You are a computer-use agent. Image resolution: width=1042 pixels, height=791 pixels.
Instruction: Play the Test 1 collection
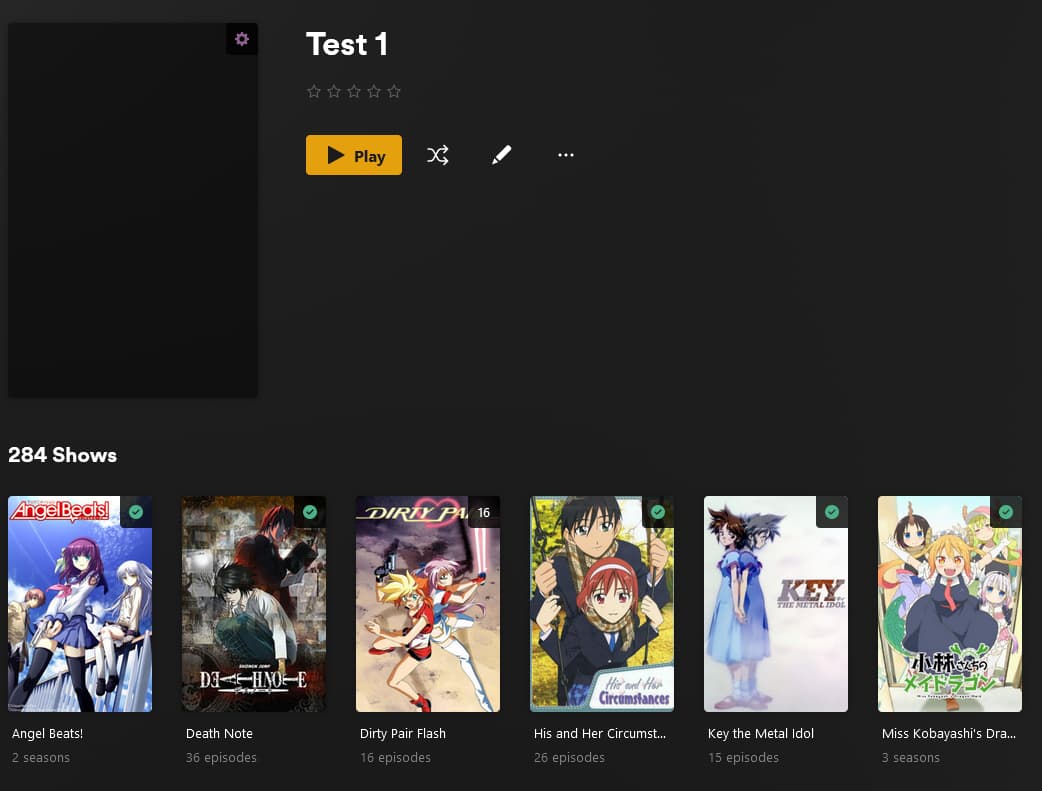click(354, 155)
